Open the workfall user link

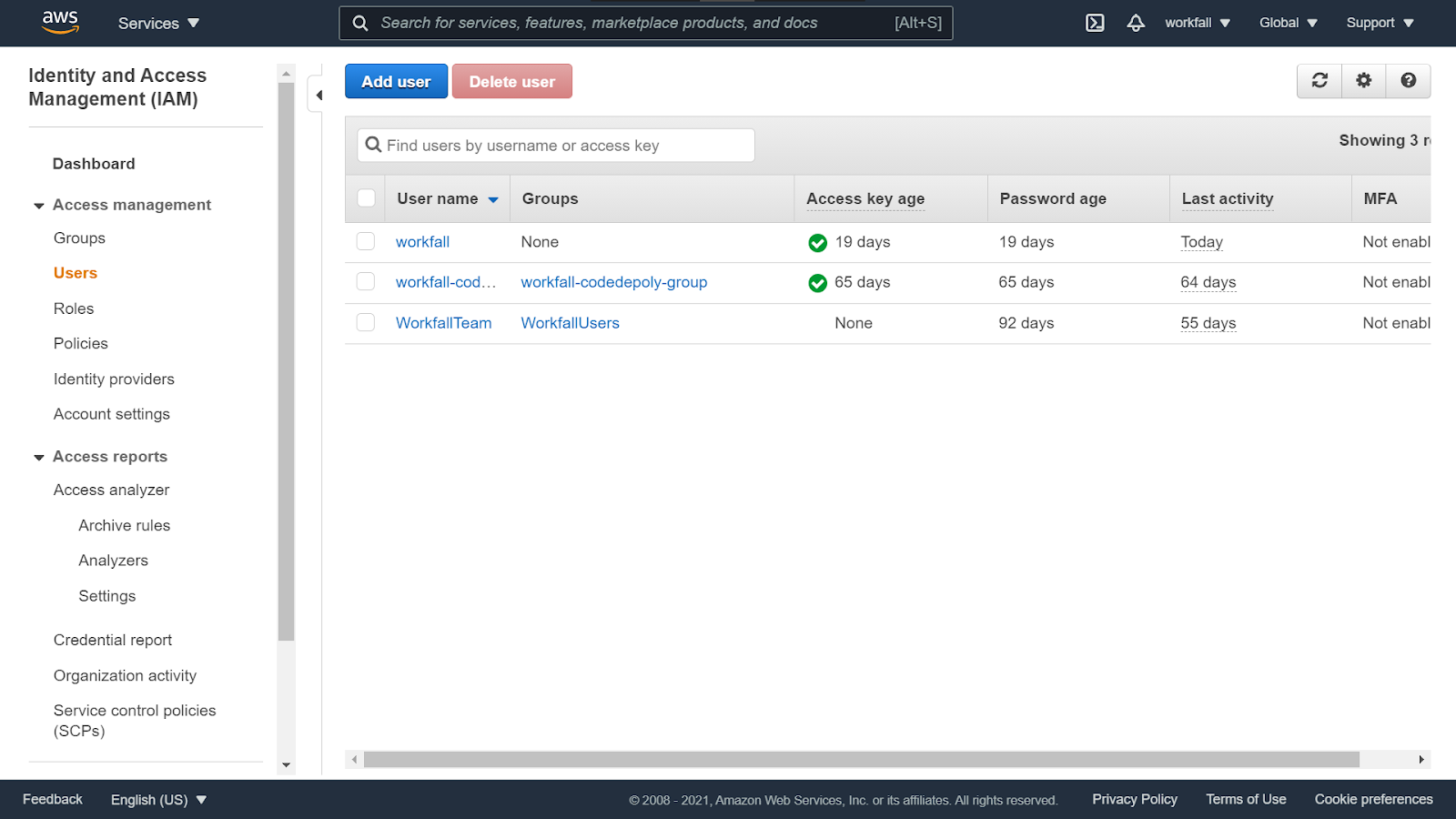point(422,242)
